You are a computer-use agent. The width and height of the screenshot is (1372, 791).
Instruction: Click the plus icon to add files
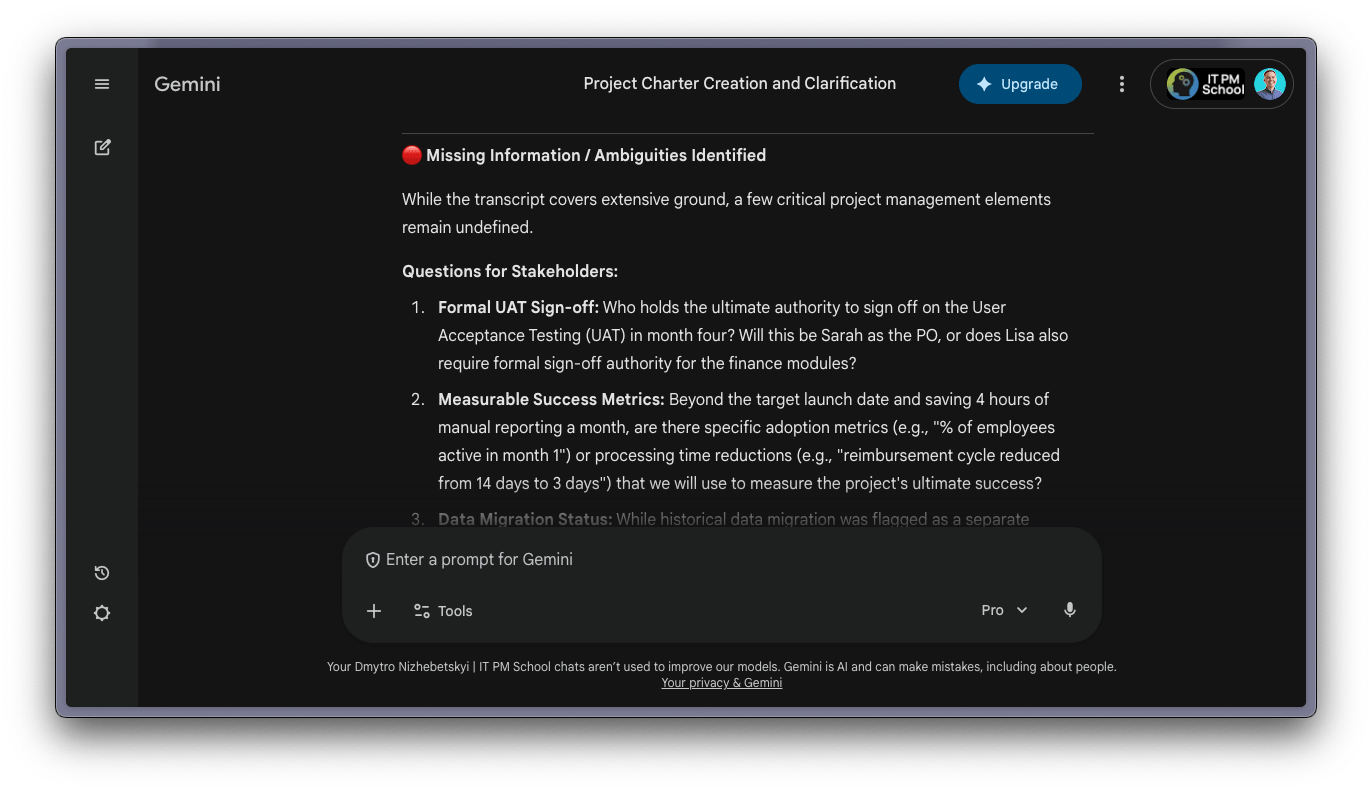[x=374, y=611]
